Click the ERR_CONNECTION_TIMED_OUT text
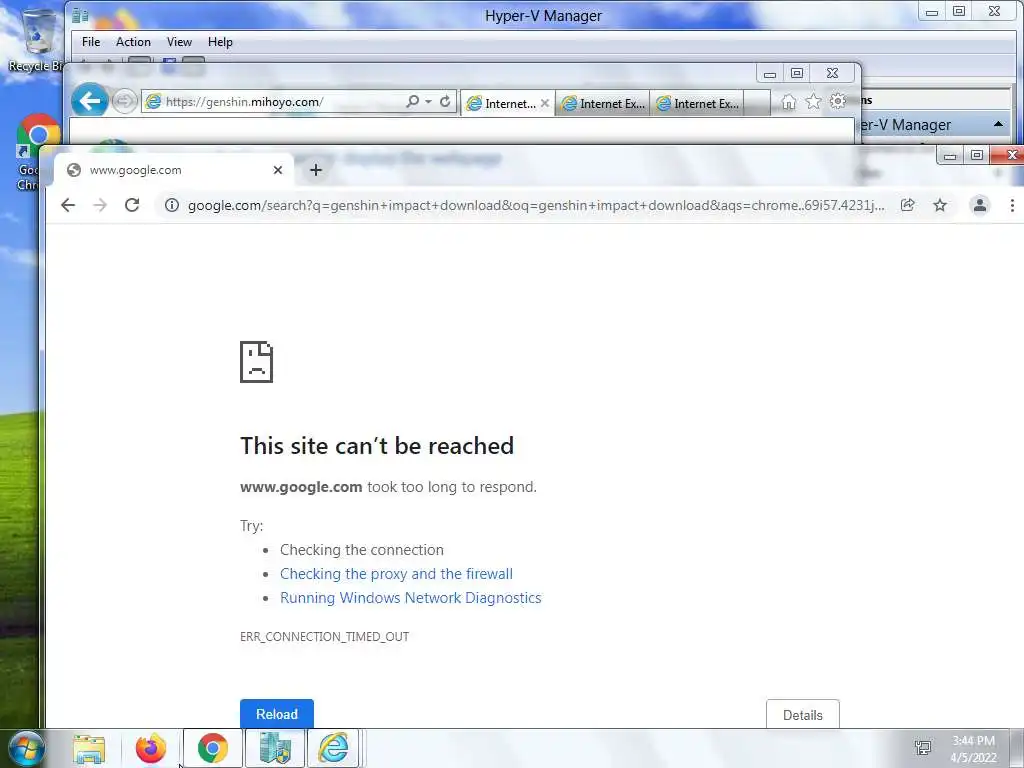The height and width of the screenshot is (768, 1024). (x=325, y=636)
